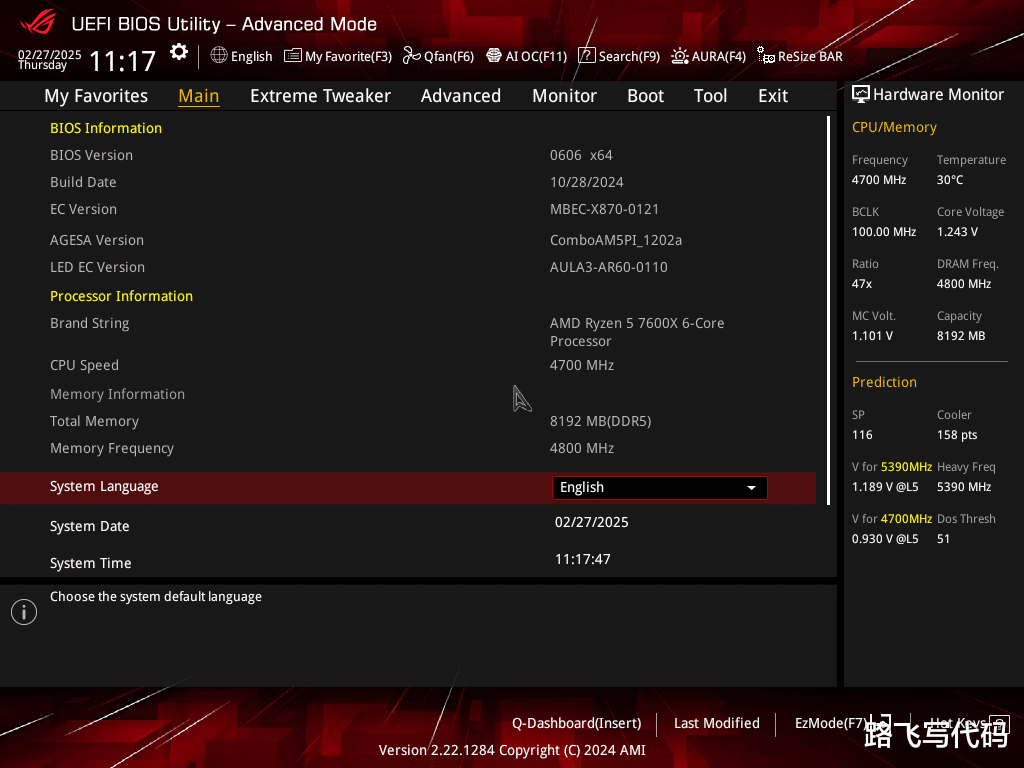Screen dimensions: 1024x768
Task: Select the Main tab
Action: tap(199, 96)
